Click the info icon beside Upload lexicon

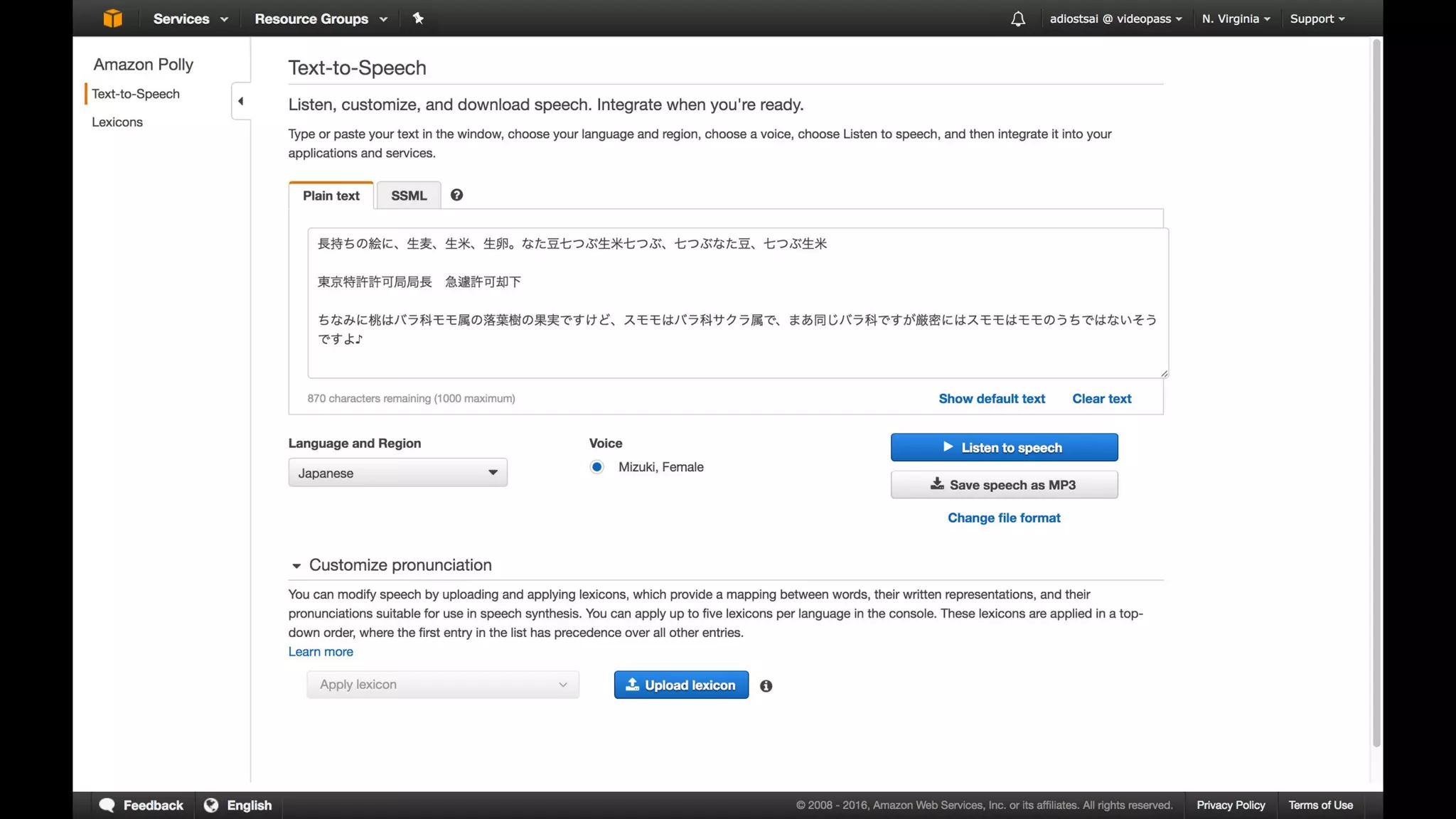tap(766, 686)
